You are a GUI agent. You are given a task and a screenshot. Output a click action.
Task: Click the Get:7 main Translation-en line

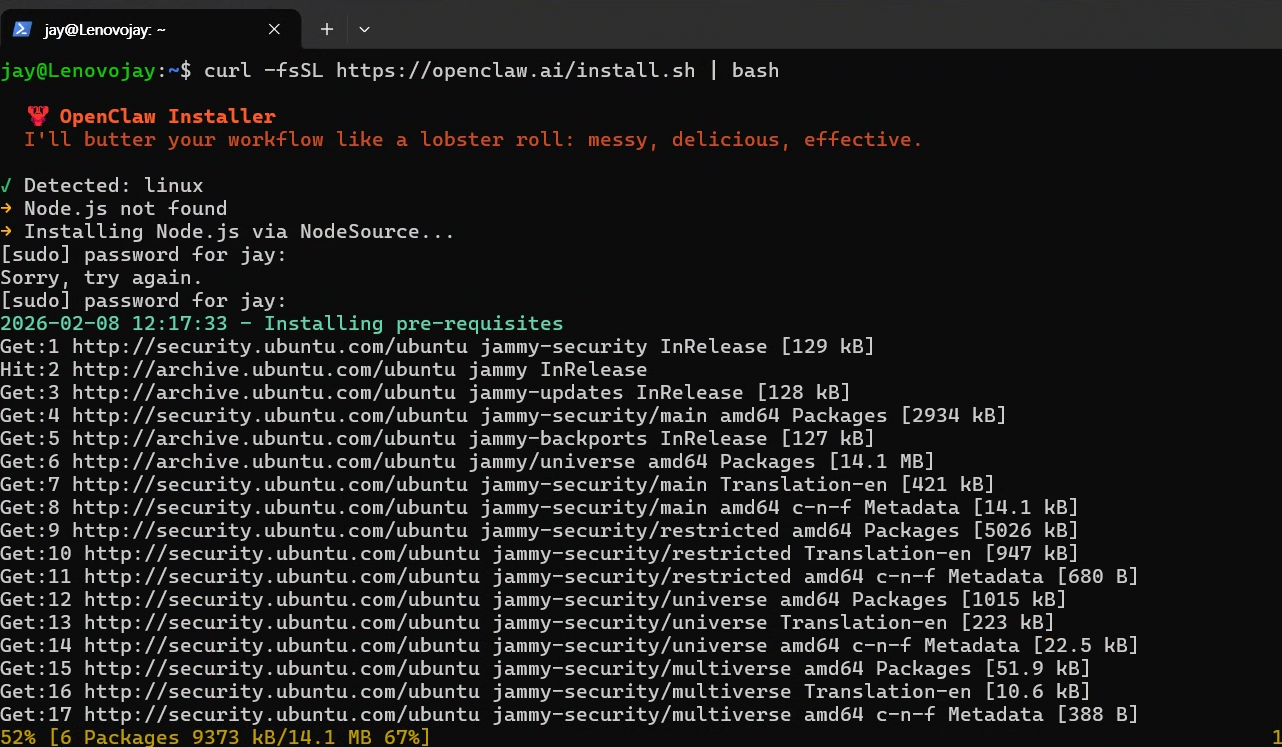(x=497, y=484)
